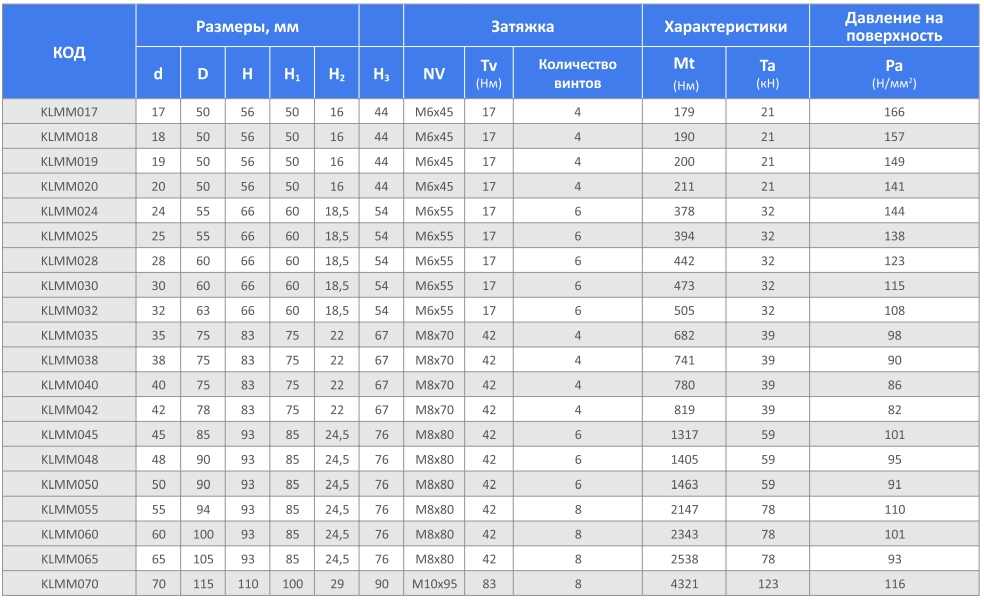Select the Mt value 1317 cell
984x601 pixels.
click(x=684, y=434)
